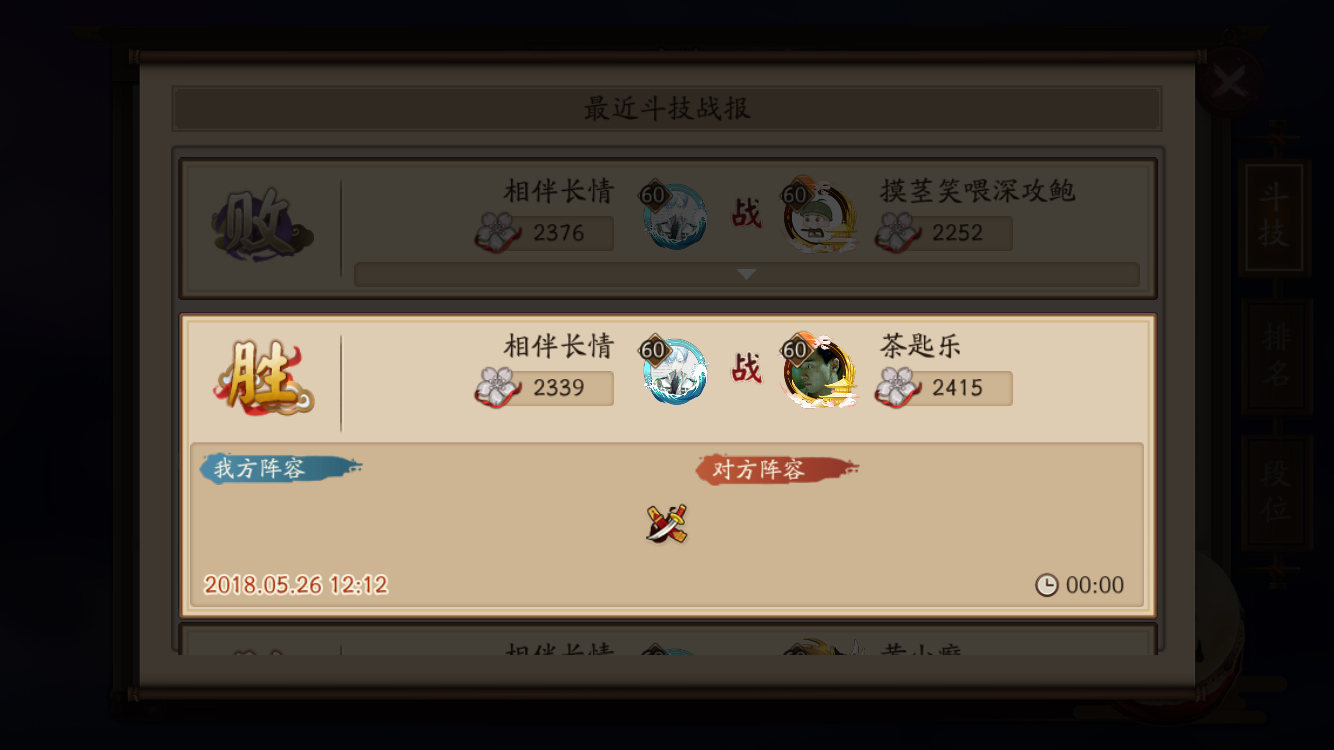This screenshot has width=1334, height=750.
Task: Tap 茶匙乐 opponent avatar portrait
Action: [819, 370]
